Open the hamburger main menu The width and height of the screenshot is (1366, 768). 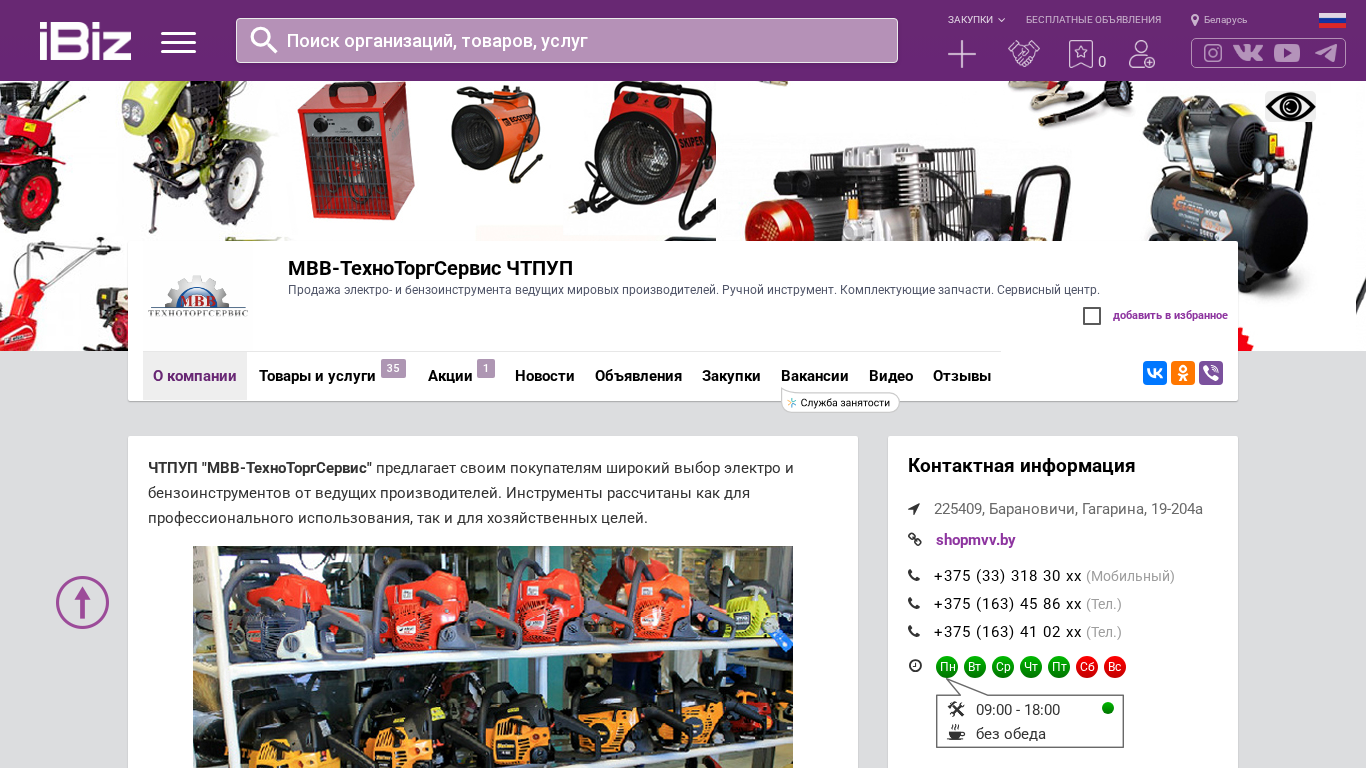point(178,42)
